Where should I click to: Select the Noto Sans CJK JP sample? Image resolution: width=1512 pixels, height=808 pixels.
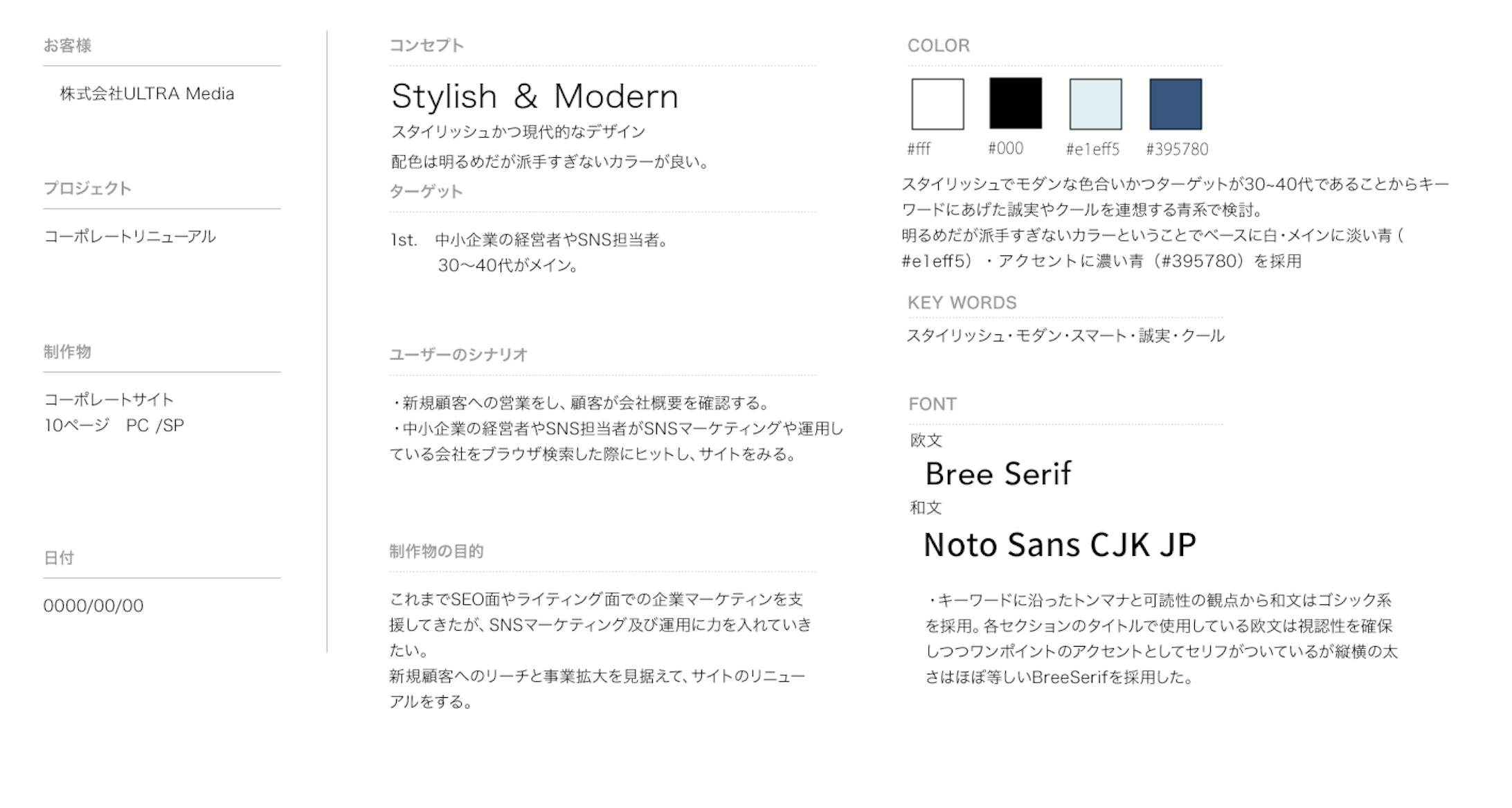pyautogui.click(x=1059, y=544)
